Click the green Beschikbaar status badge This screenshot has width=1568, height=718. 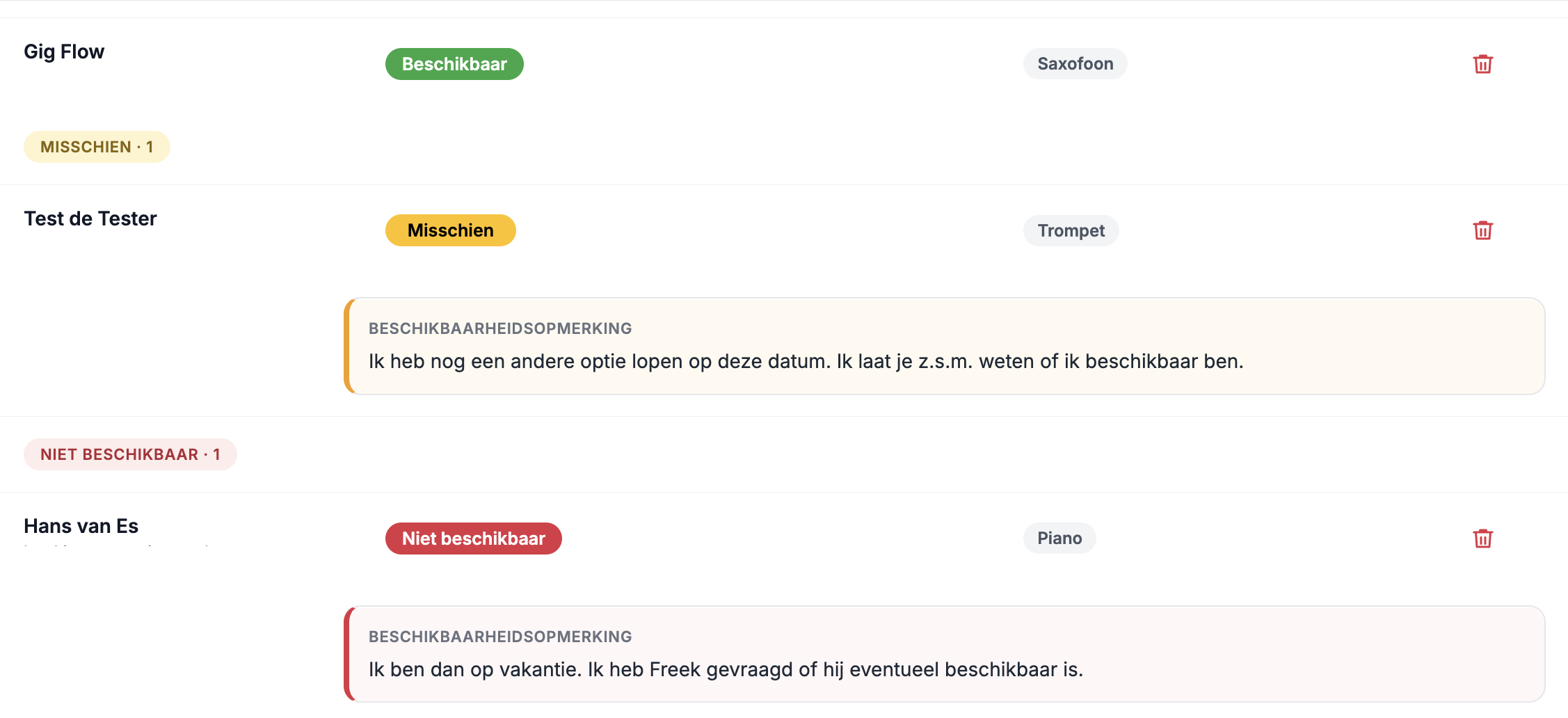coord(454,64)
